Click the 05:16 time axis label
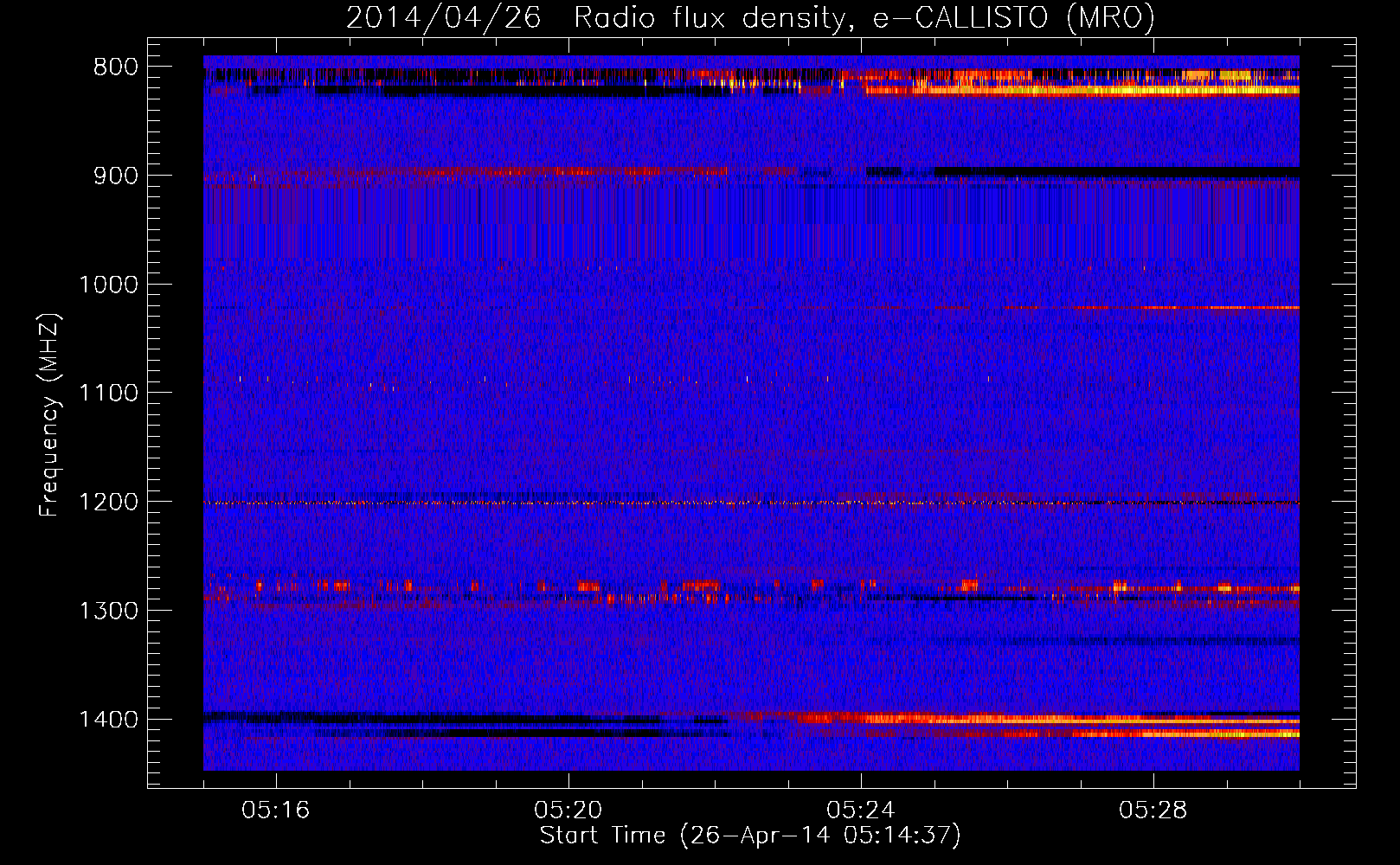Image resolution: width=1400 pixels, height=865 pixels. (276, 811)
